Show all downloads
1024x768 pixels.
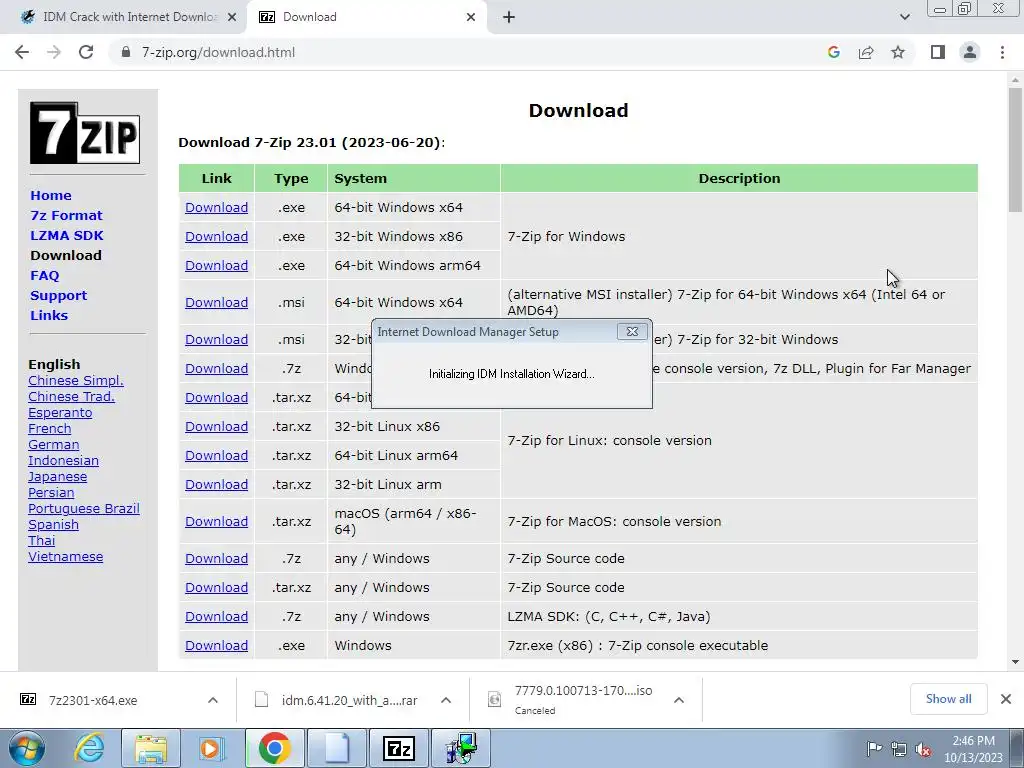point(948,699)
